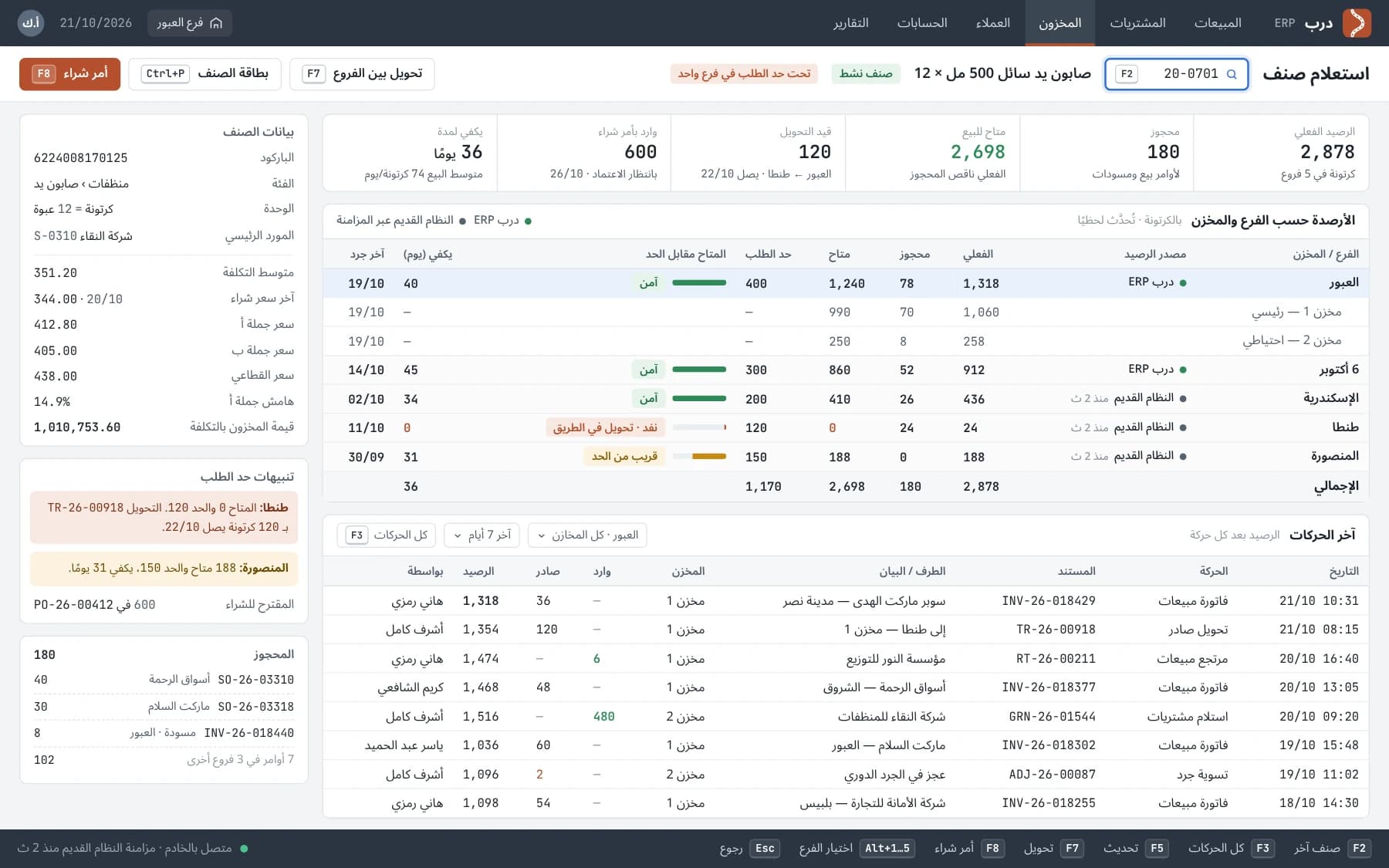
Task: Click the green connection status dot in footer
Action: 244,849
